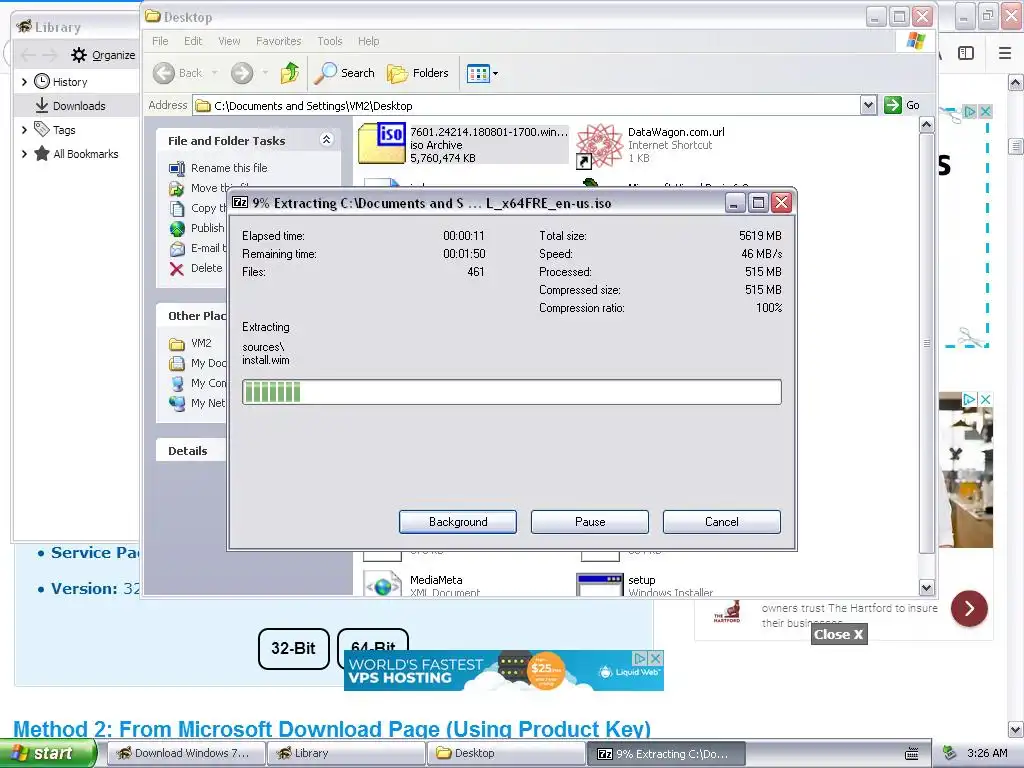The height and width of the screenshot is (768, 1024).
Task: Click the My Network Places icon
Action: [x=177, y=404]
